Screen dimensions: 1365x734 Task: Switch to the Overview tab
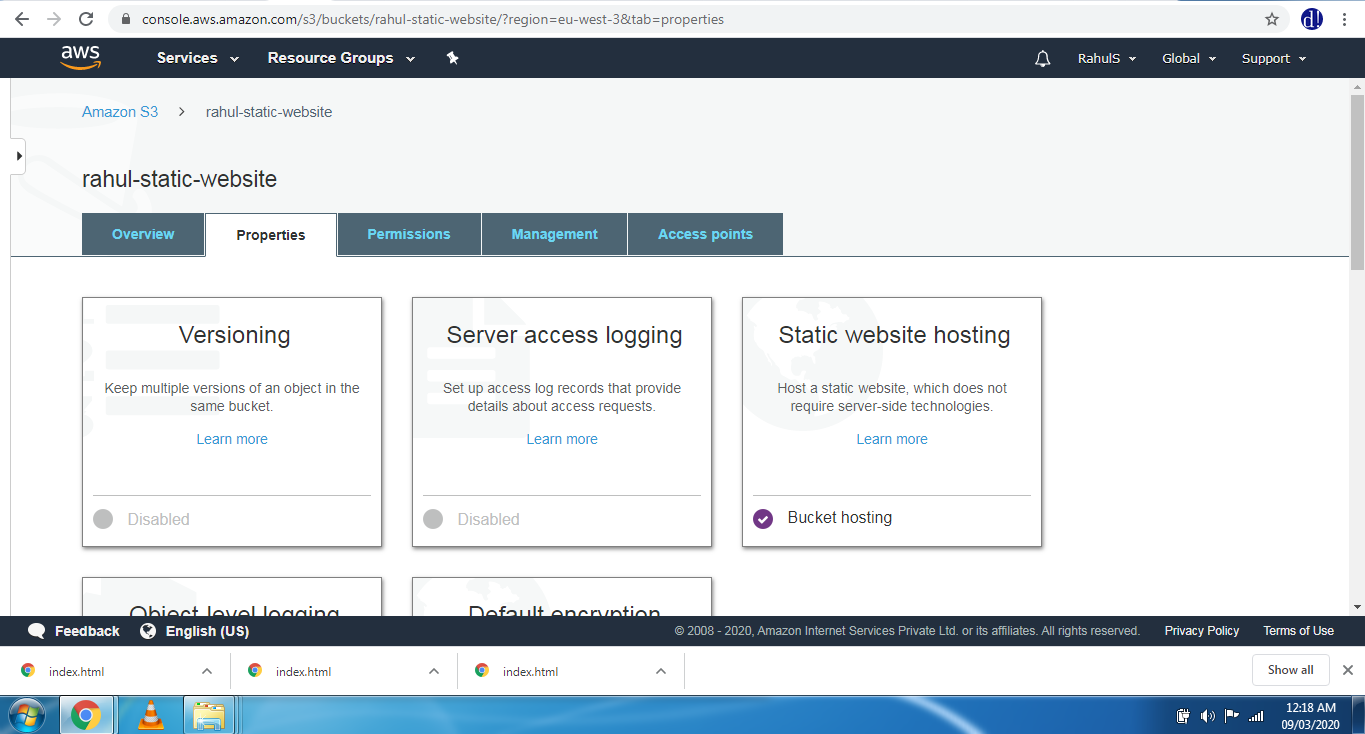tap(143, 234)
